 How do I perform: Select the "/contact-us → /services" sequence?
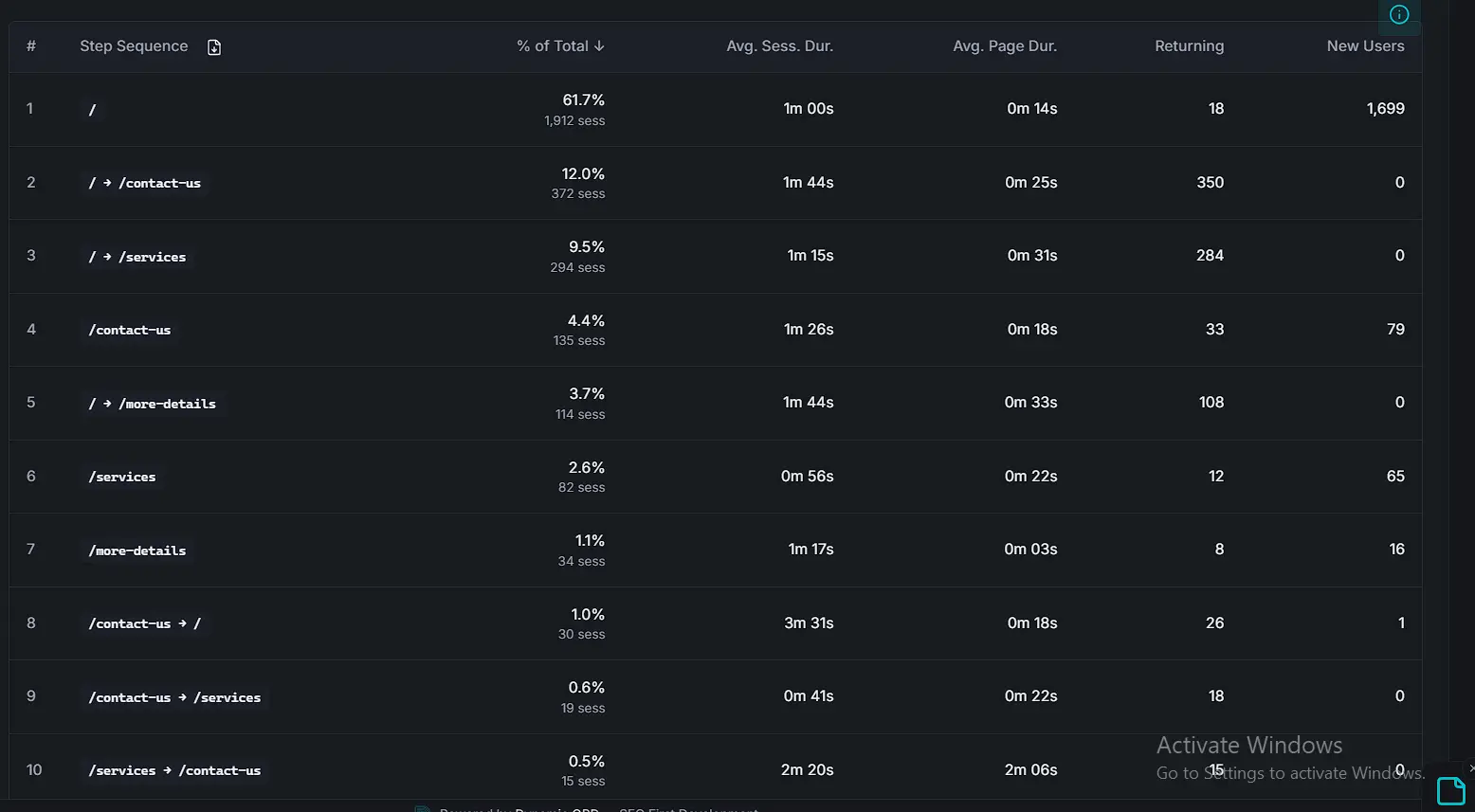[174, 697]
